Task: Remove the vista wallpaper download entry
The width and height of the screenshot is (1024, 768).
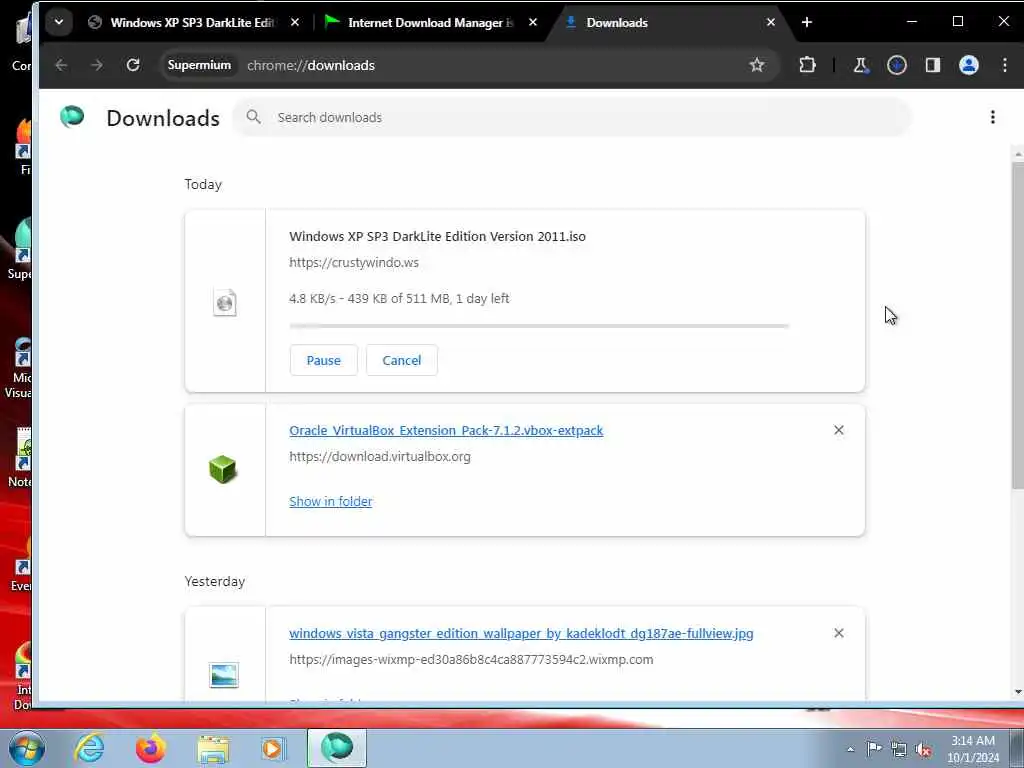Action: tap(839, 633)
